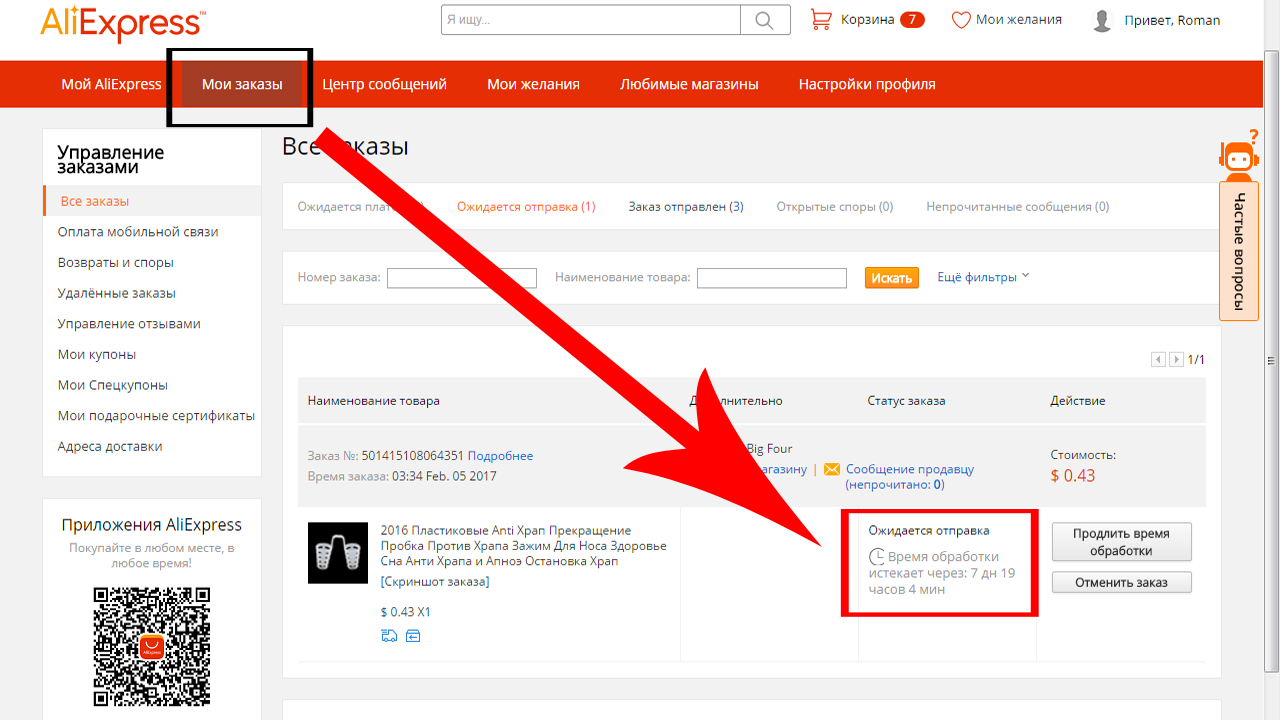Click the "Управление заказами" sidebar heading

coord(111,160)
